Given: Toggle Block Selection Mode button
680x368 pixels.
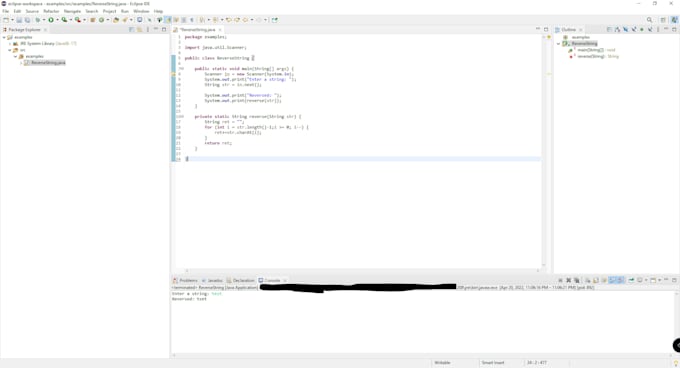Looking at the screenshot, I should tap(184, 20).
